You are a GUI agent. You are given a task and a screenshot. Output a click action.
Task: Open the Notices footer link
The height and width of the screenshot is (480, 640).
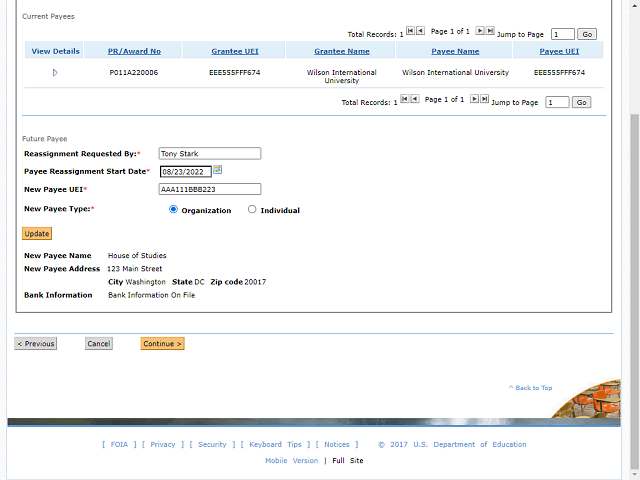337,444
